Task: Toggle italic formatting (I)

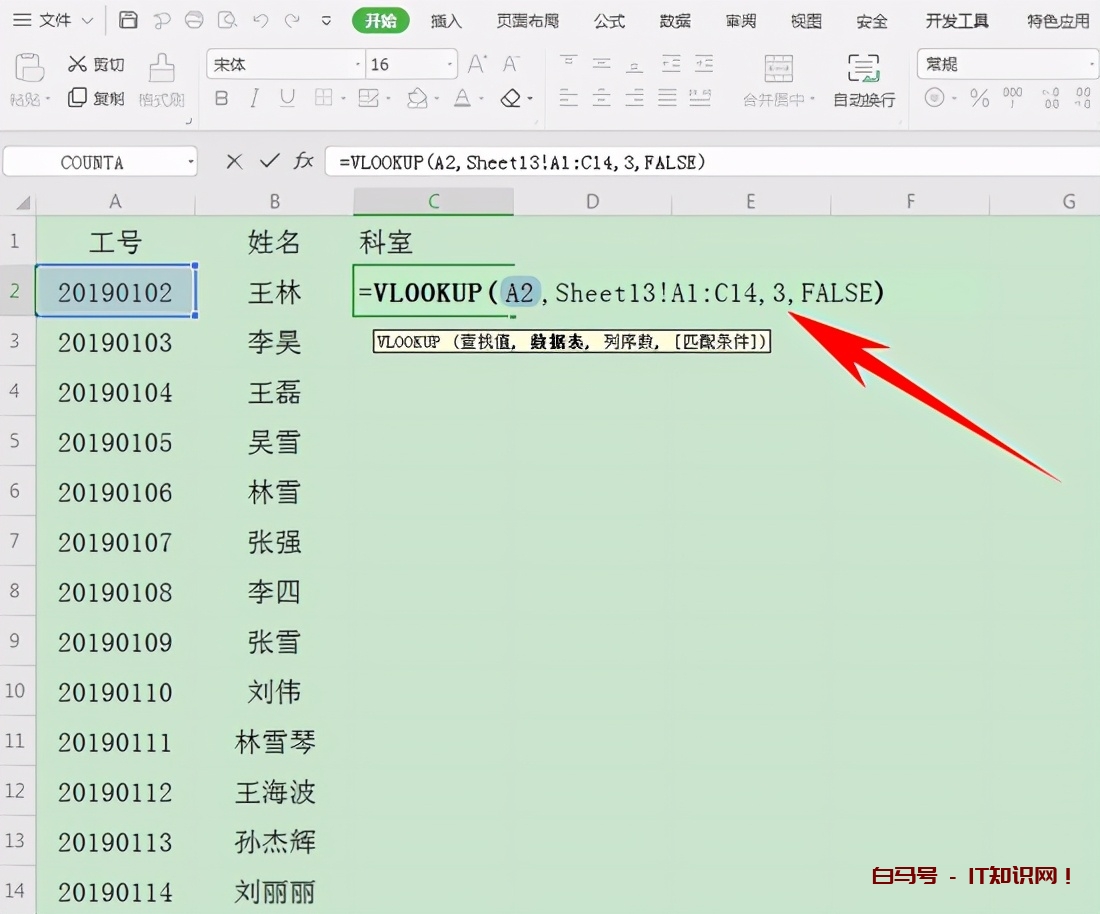Action: point(255,98)
